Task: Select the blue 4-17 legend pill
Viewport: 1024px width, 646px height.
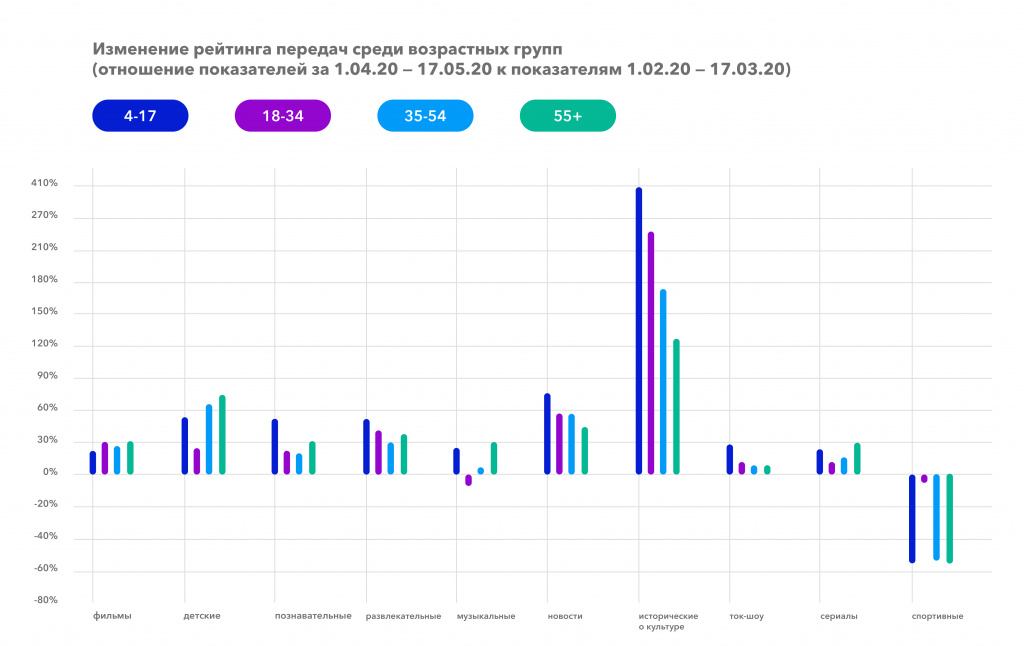Action: point(140,115)
